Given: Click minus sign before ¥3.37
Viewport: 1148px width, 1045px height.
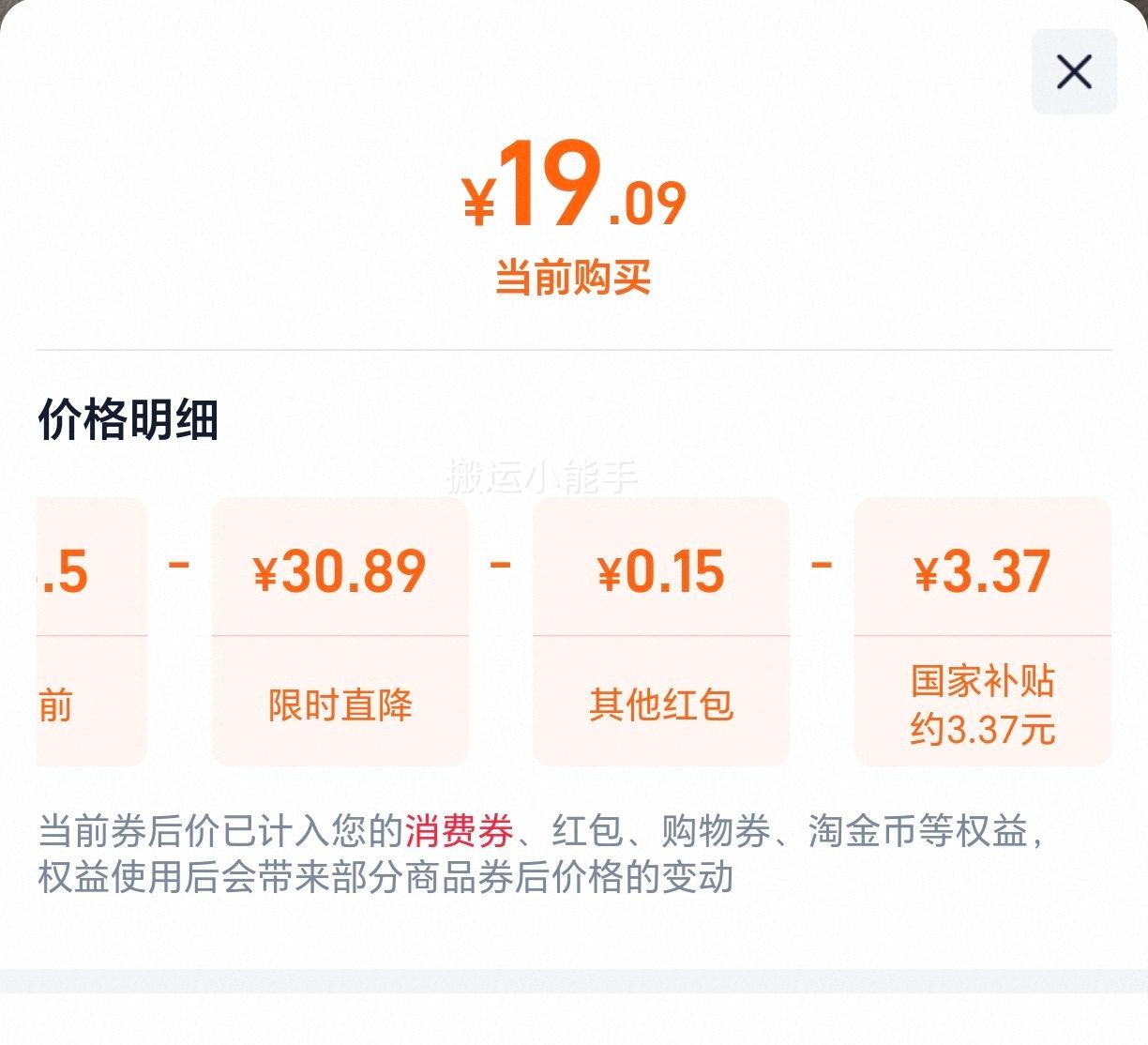Looking at the screenshot, I should click(822, 565).
